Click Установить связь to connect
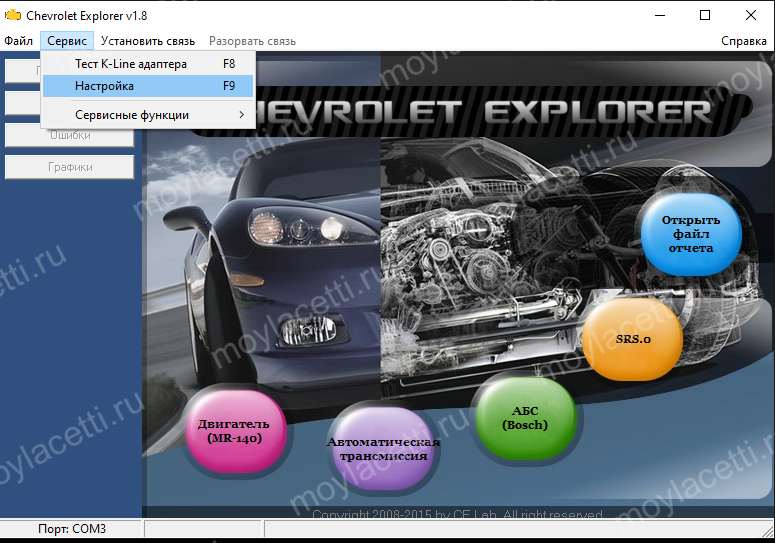 (x=148, y=41)
